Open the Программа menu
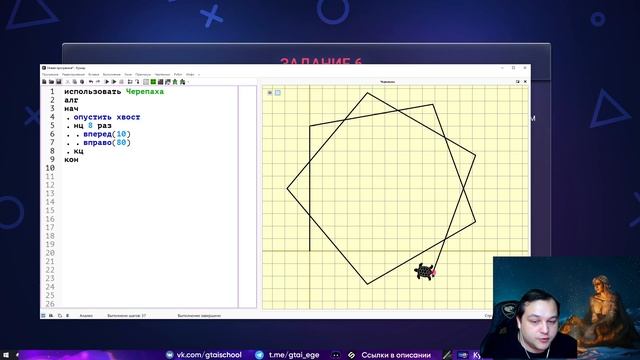The height and width of the screenshot is (360, 640). click(x=50, y=74)
